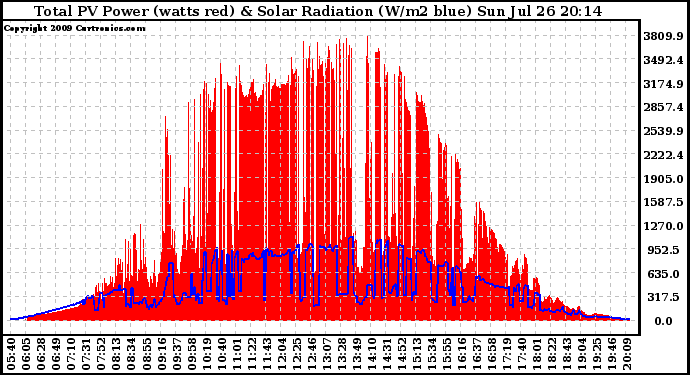Click the 18:43 time label
The image size is (690, 375).
(567, 354)
